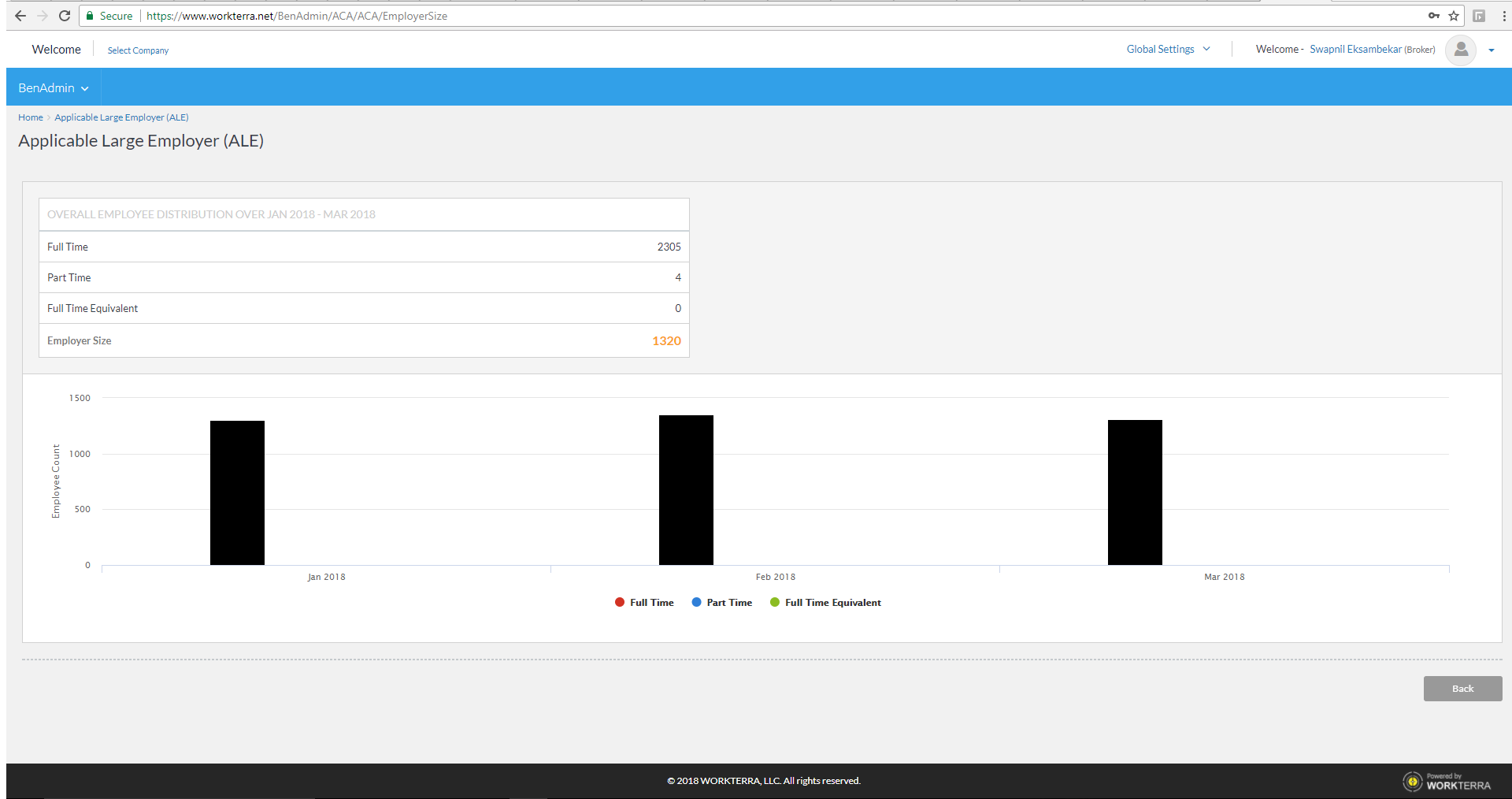Viewport: 1512px width, 799px height.
Task: Toggle Full Time series in chart legend
Action: (x=644, y=603)
